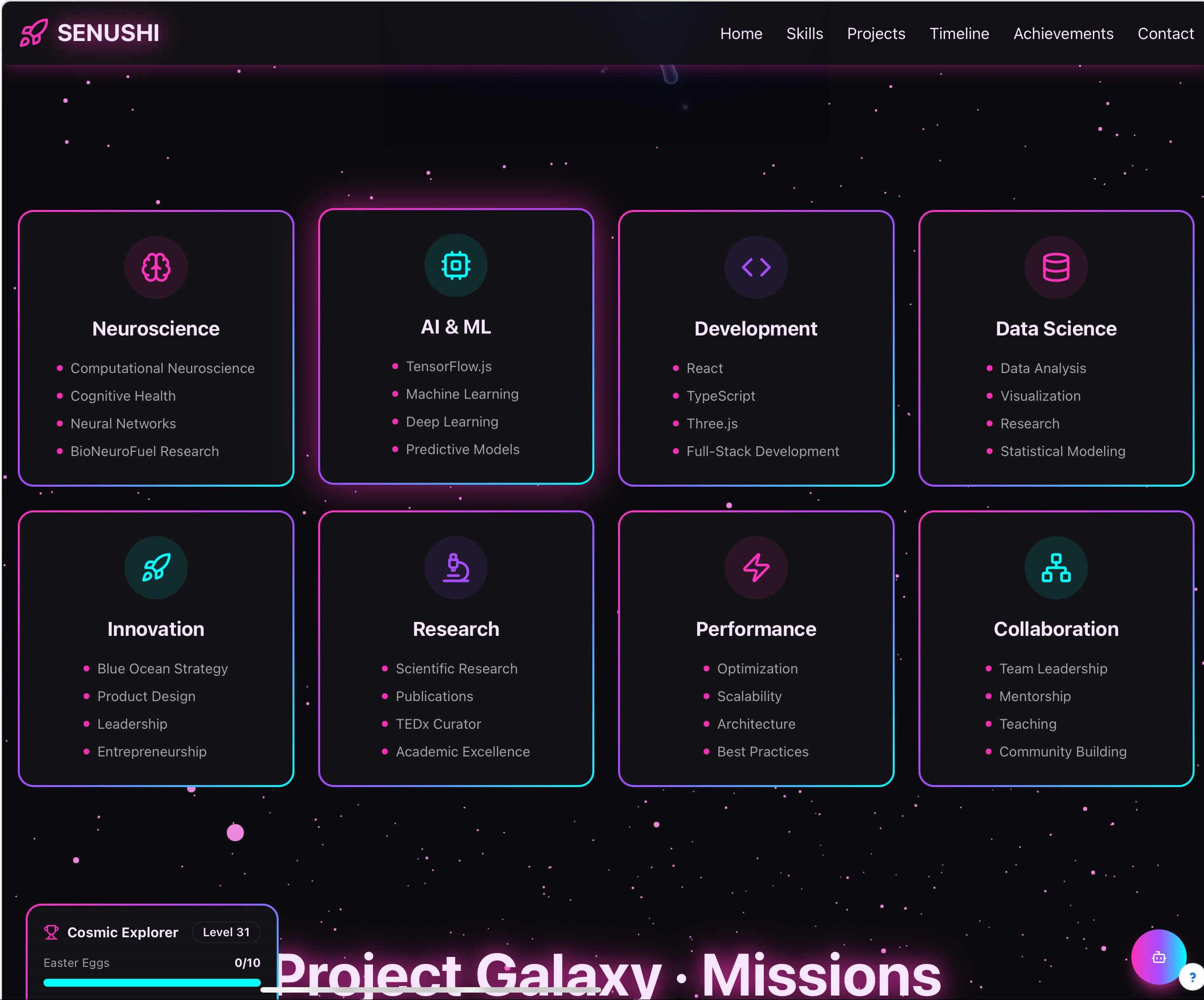Click the trophy icon beside Cosmic Explorer
The image size is (1204, 1000).
tap(51, 932)
